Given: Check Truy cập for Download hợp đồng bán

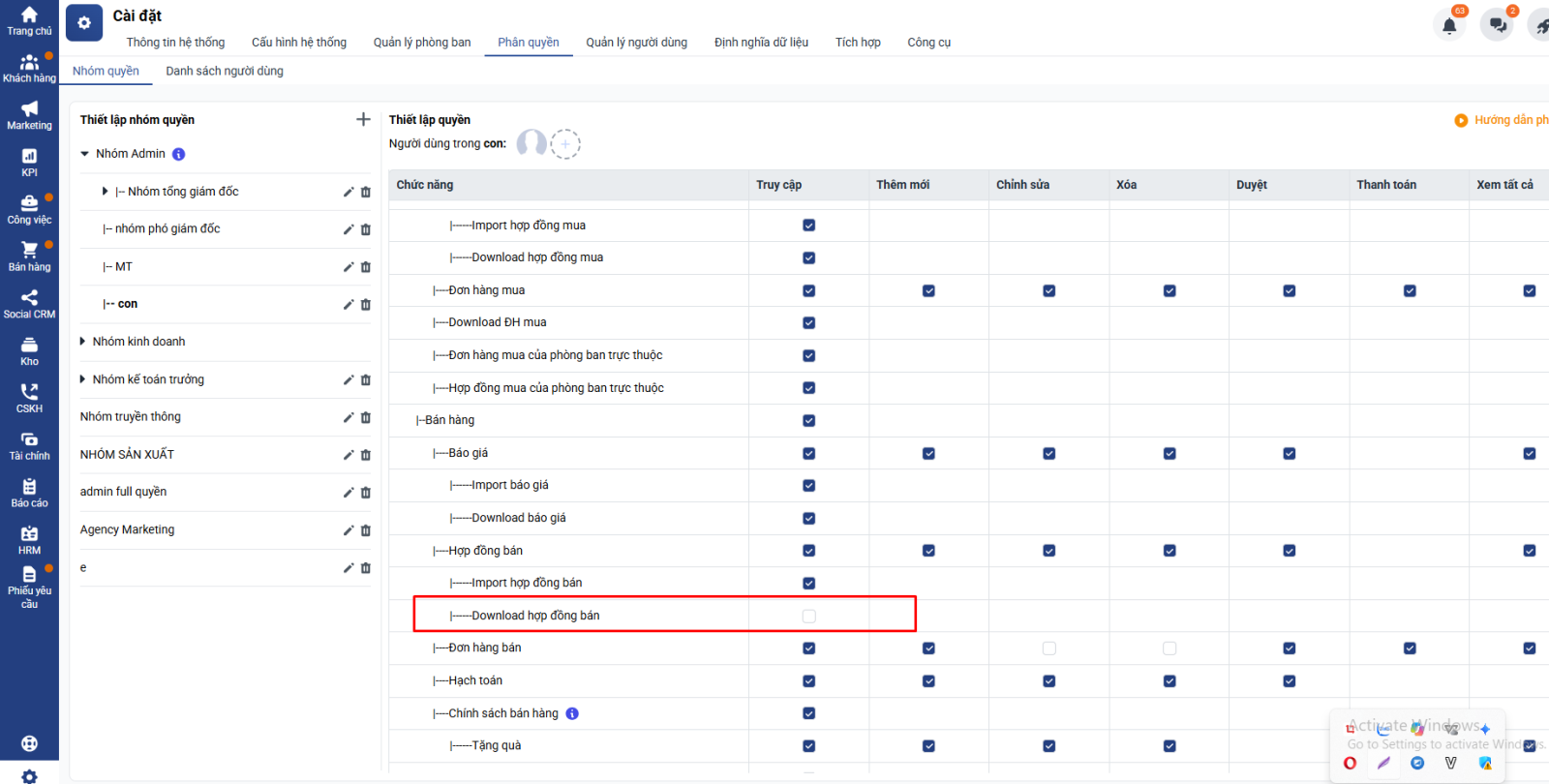Looking at the screenshot, I should 808,616.
